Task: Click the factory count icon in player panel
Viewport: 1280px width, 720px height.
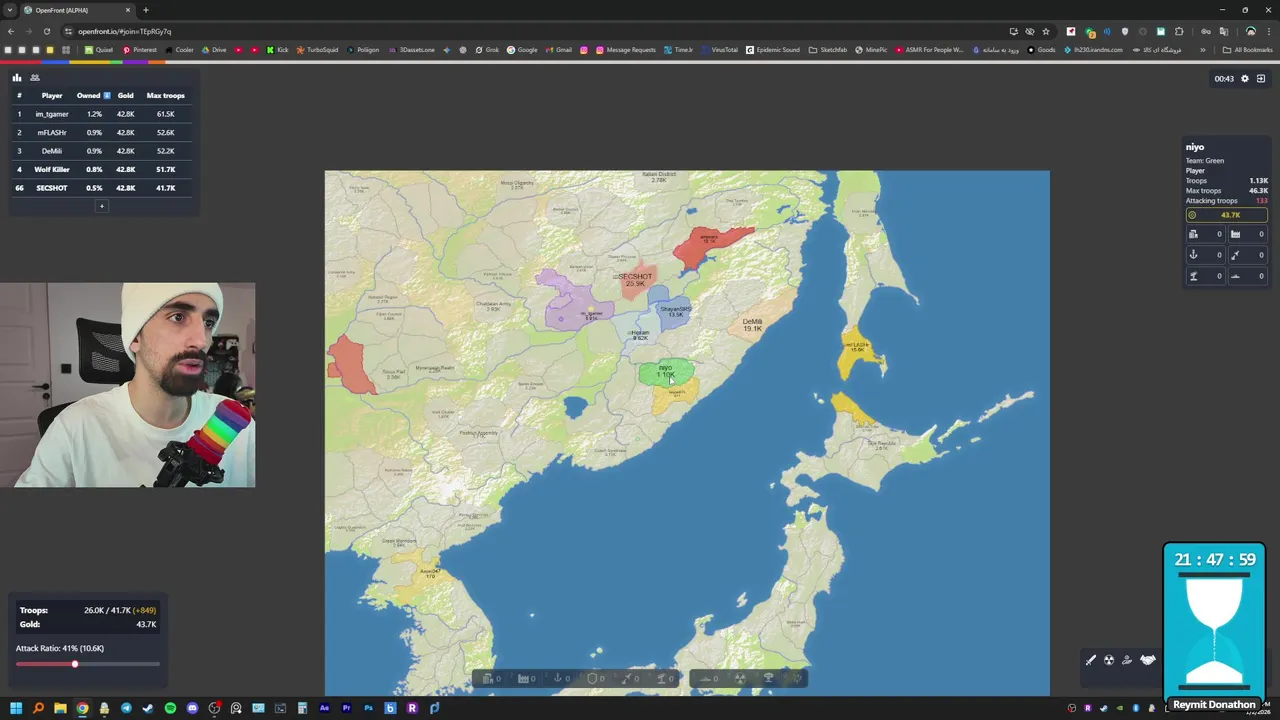Action: tap(1235, 234)
